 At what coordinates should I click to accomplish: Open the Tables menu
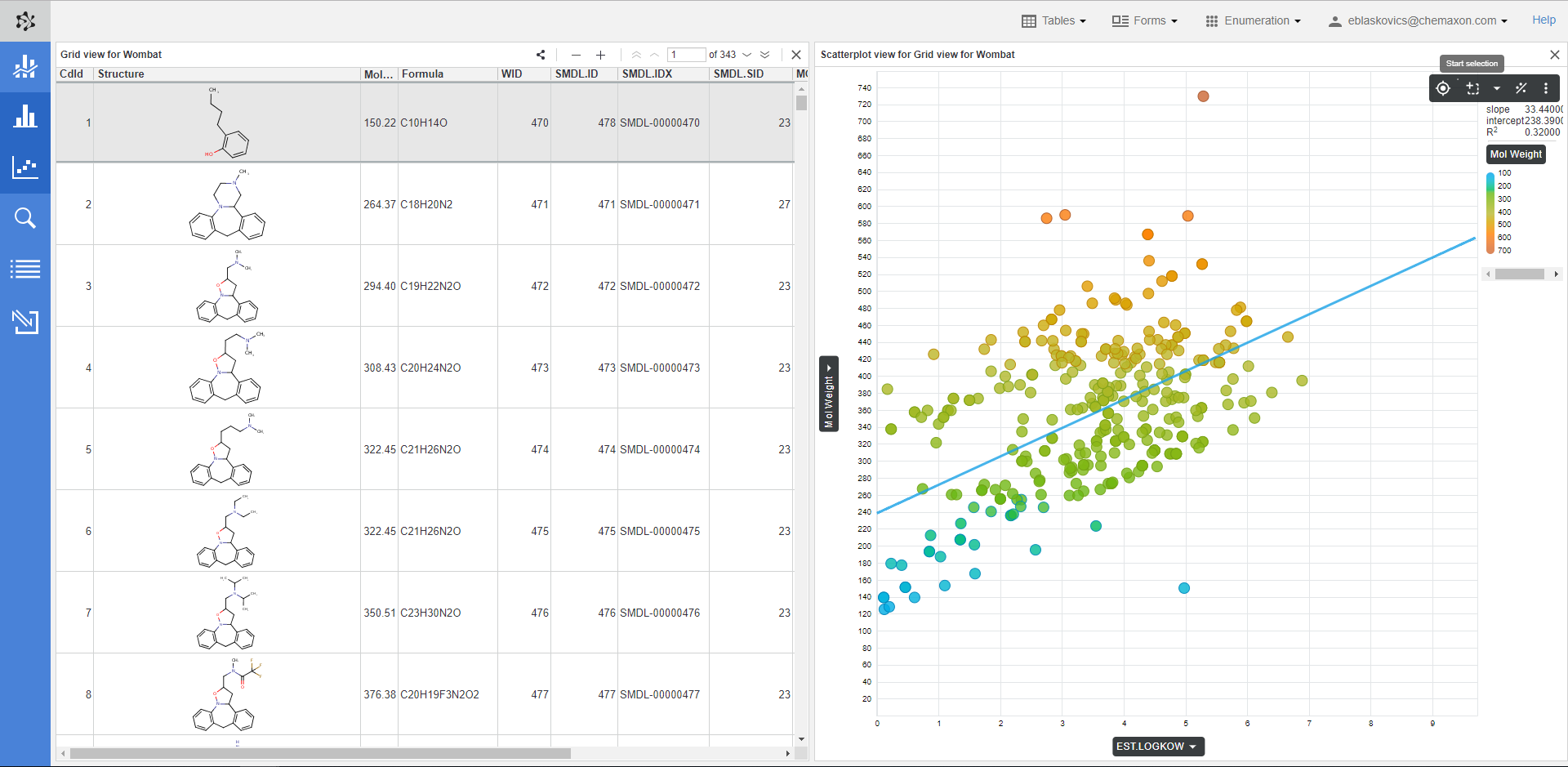1053,20
